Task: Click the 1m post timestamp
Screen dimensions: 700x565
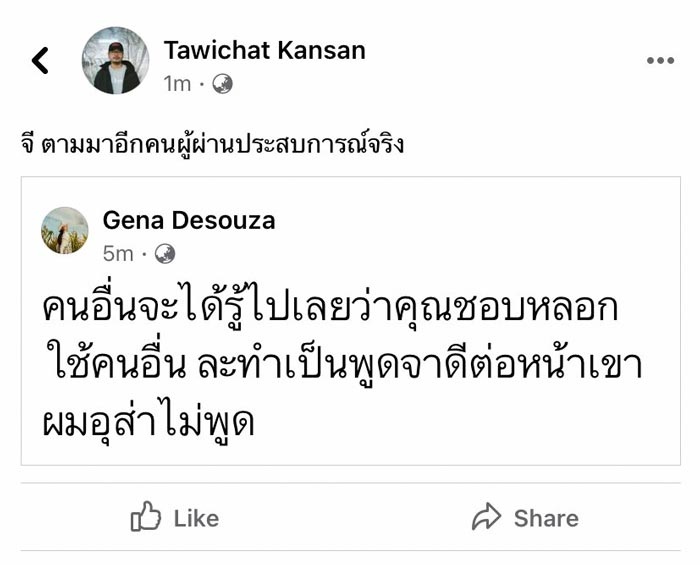Action: point(177,84)
